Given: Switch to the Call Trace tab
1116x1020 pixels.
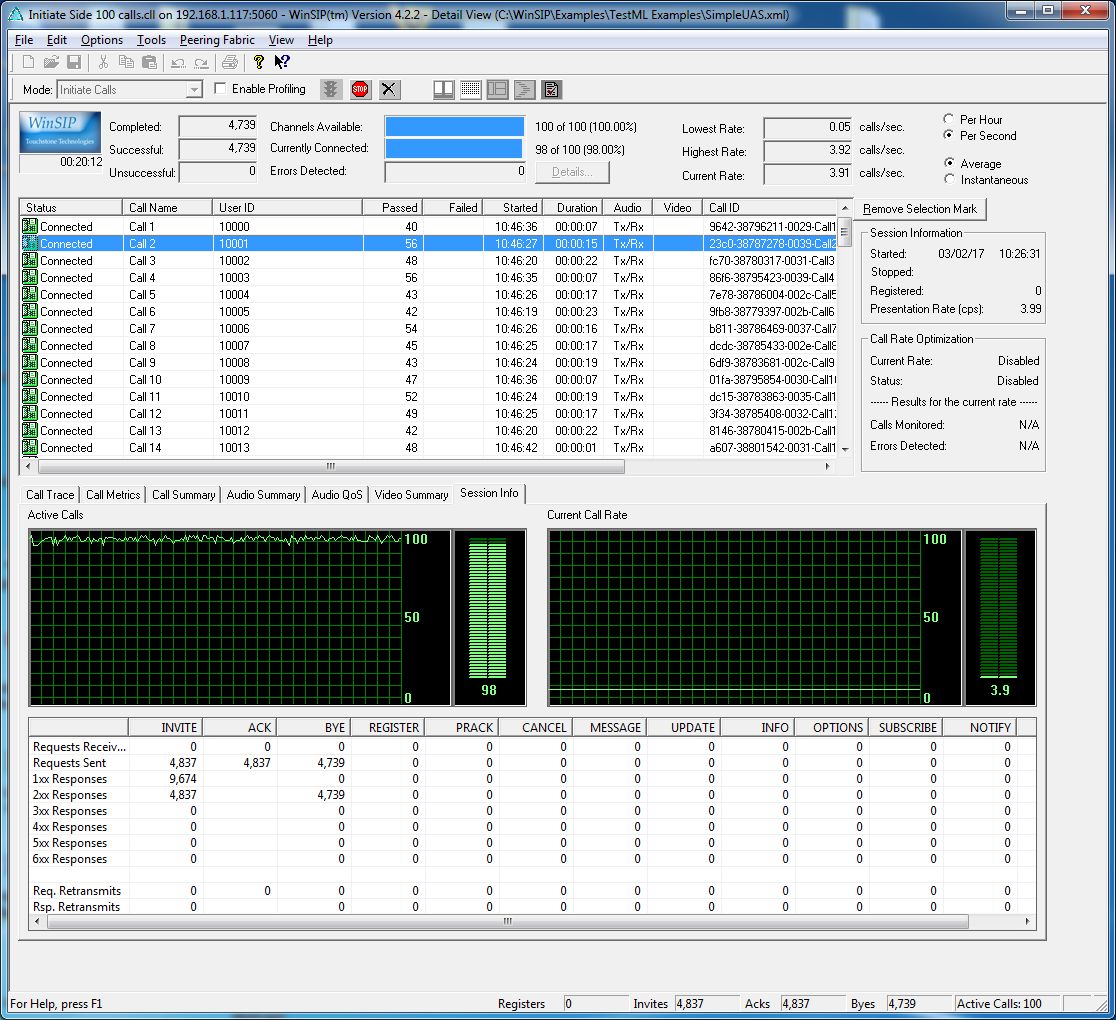Looking at the screenshot, I should (50, 495).
